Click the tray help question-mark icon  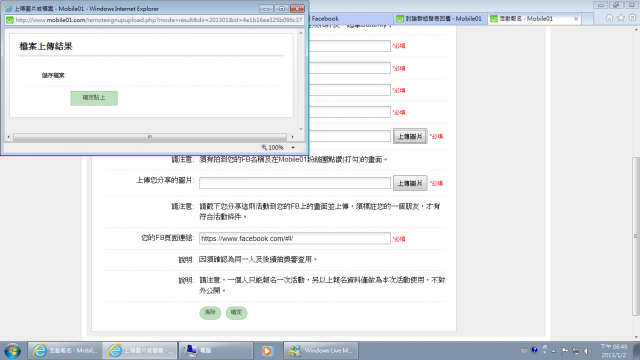click(534, 350)
